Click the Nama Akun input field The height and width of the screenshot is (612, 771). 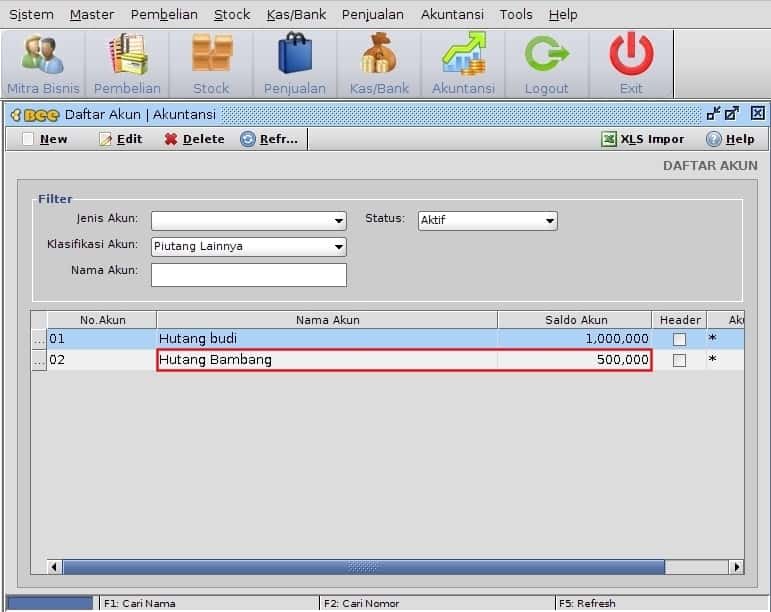pyautogui.click(x=249, y=275)
